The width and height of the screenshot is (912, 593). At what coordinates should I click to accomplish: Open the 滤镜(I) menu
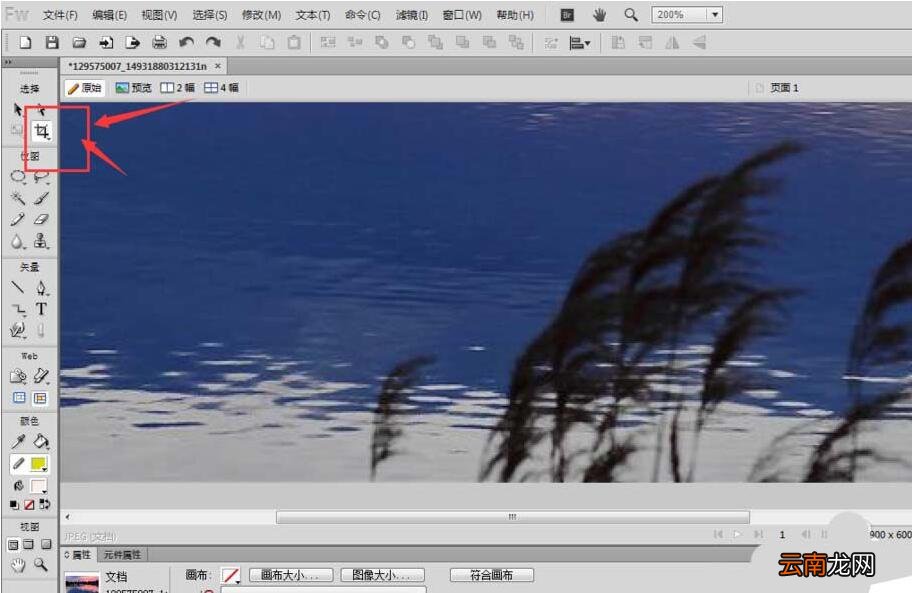click(412, 15)
